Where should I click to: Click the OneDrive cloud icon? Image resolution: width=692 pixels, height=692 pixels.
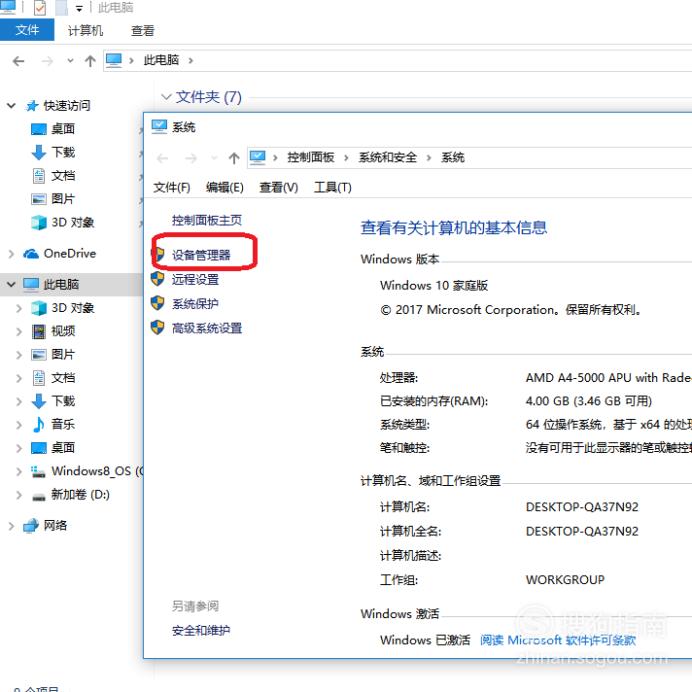(x=31, y=254)
